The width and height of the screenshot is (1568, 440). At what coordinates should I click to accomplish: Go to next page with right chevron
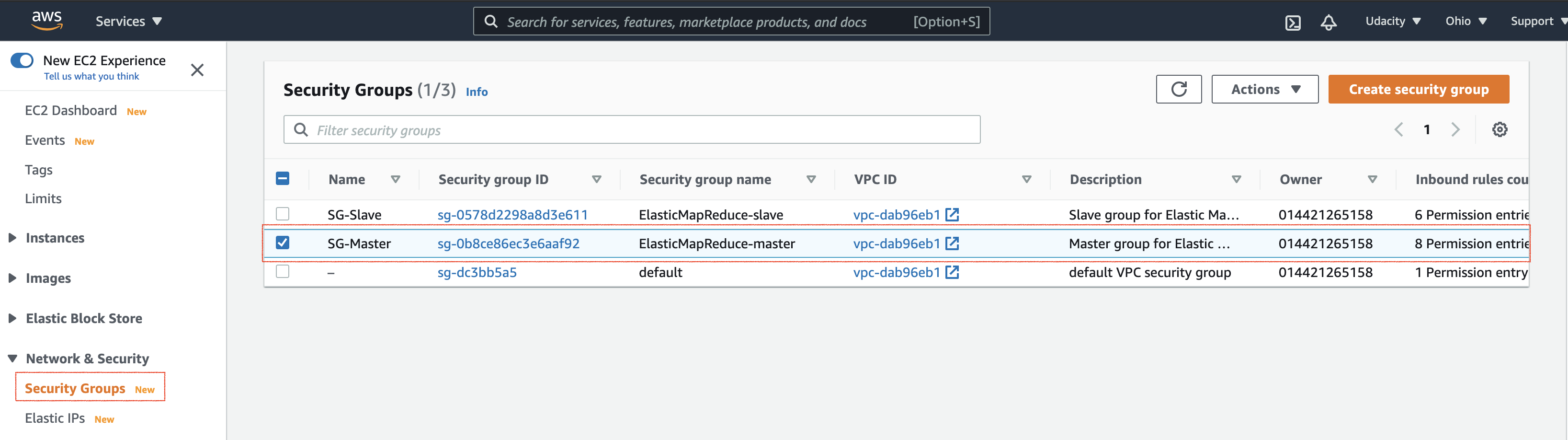[1456, 129]
